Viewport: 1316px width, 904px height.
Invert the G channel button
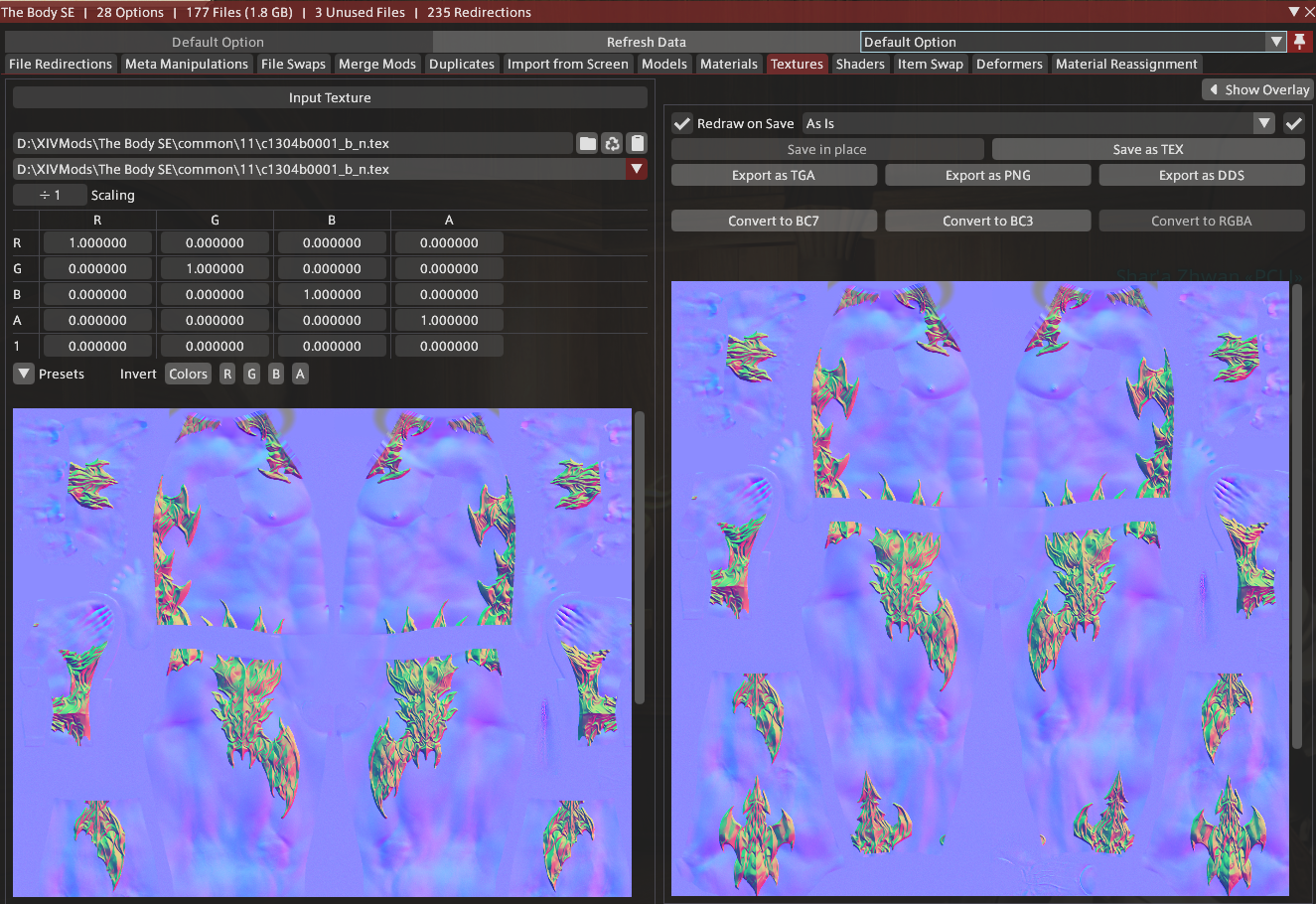click(x=251, y=374)
